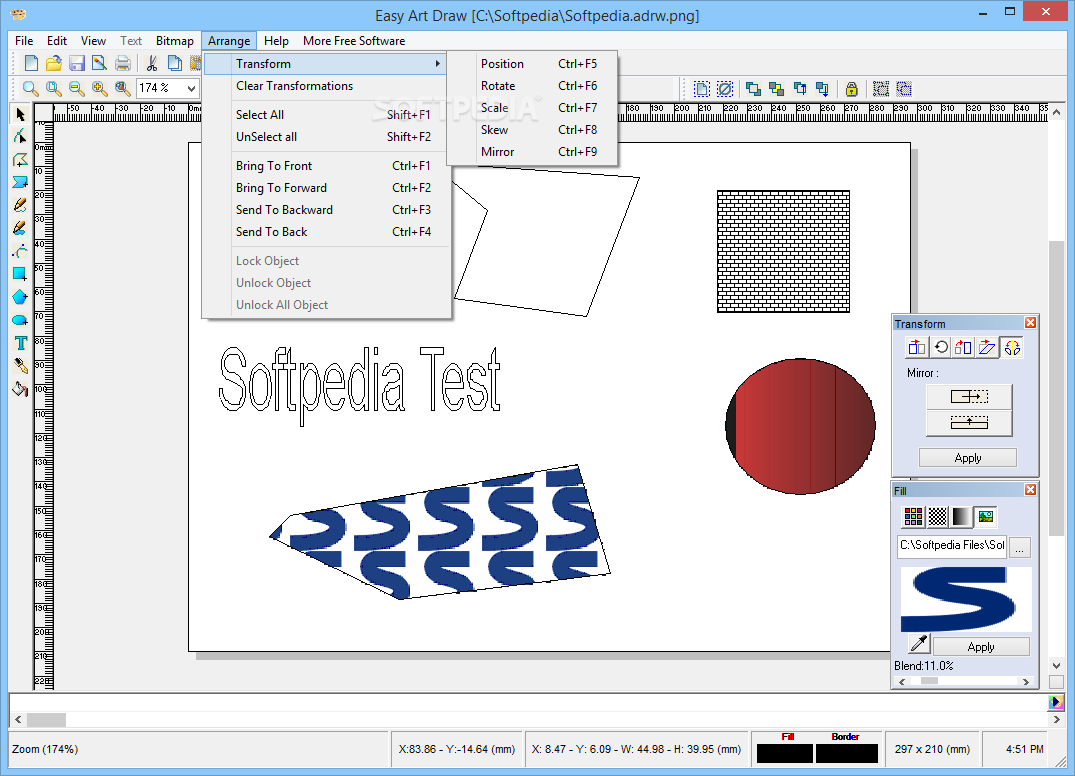
Task: Select the freehand pencil line tool
Action: [x=20, y=205]
